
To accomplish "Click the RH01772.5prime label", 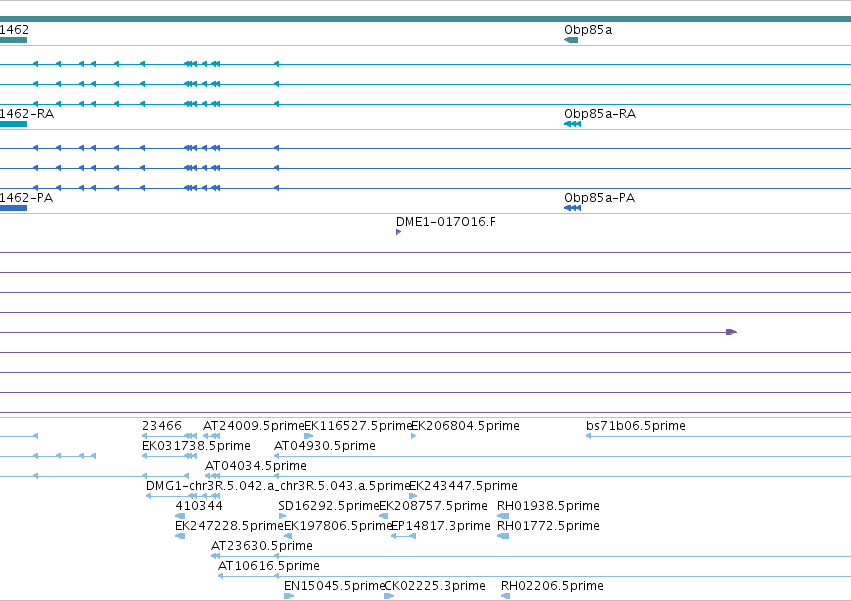I will [x=548, y=527].
